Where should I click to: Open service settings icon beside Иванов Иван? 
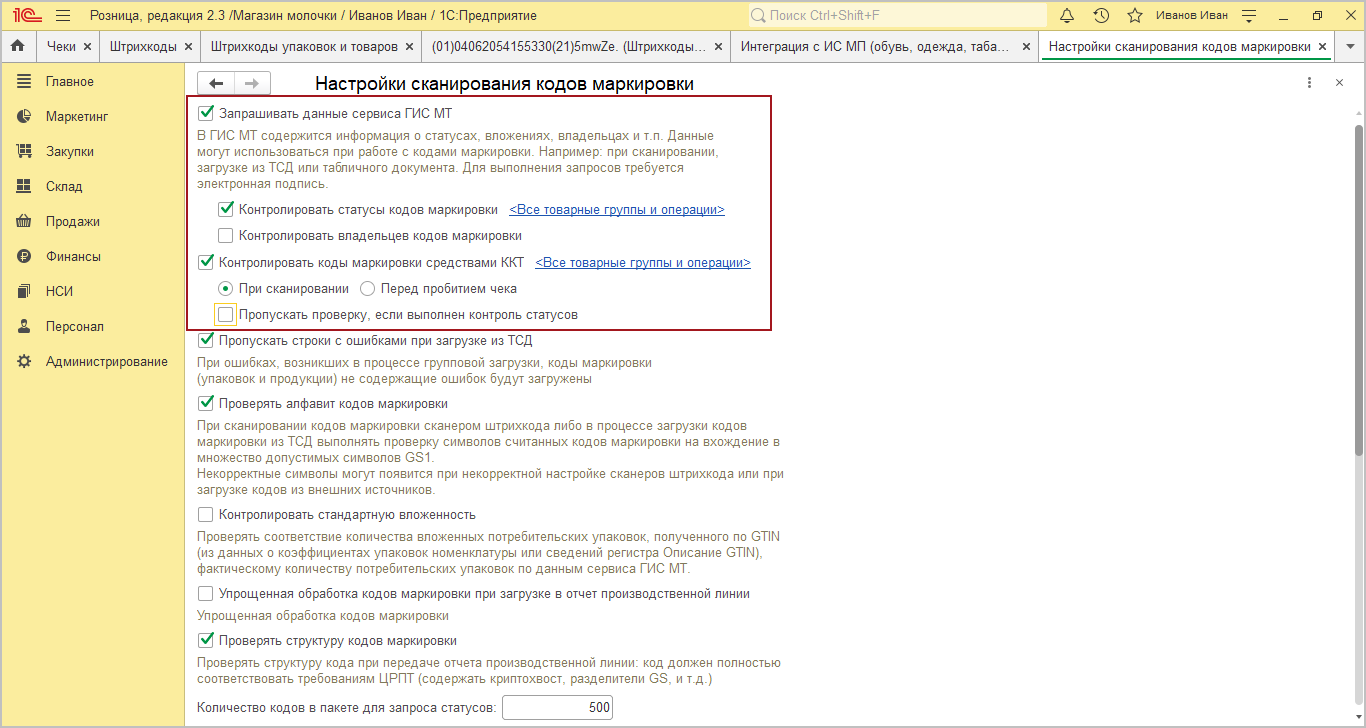pyautogui.click(x=1249, y=16)
